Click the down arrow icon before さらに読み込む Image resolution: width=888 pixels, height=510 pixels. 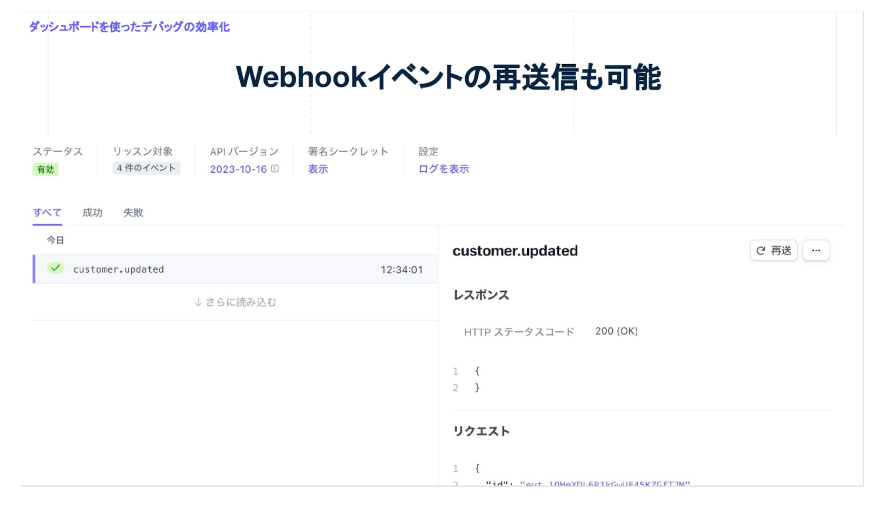pyautogui.click(x=198, y=302)
